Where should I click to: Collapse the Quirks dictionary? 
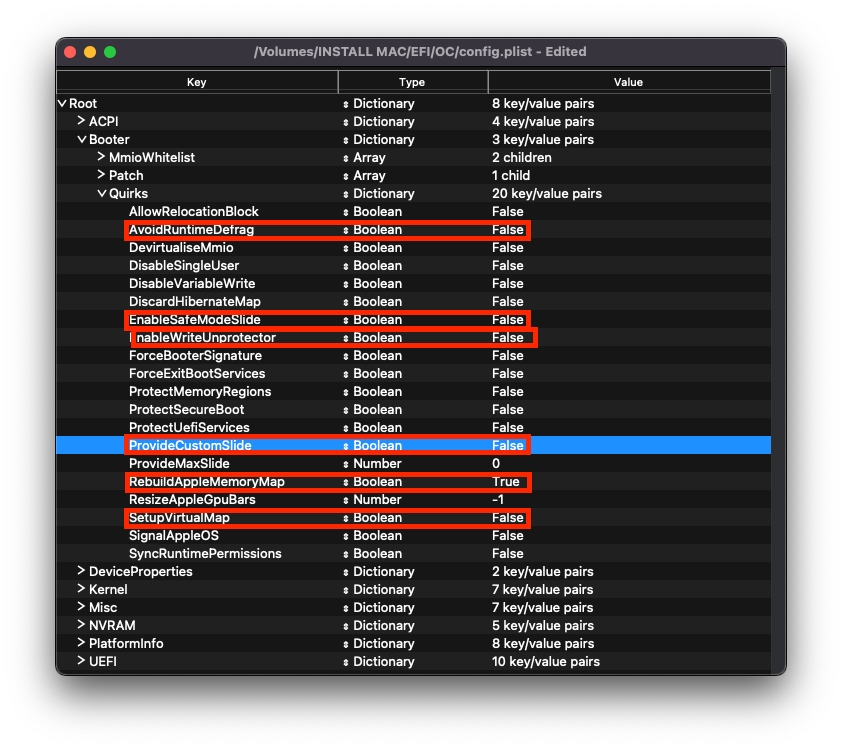(101, 194)
